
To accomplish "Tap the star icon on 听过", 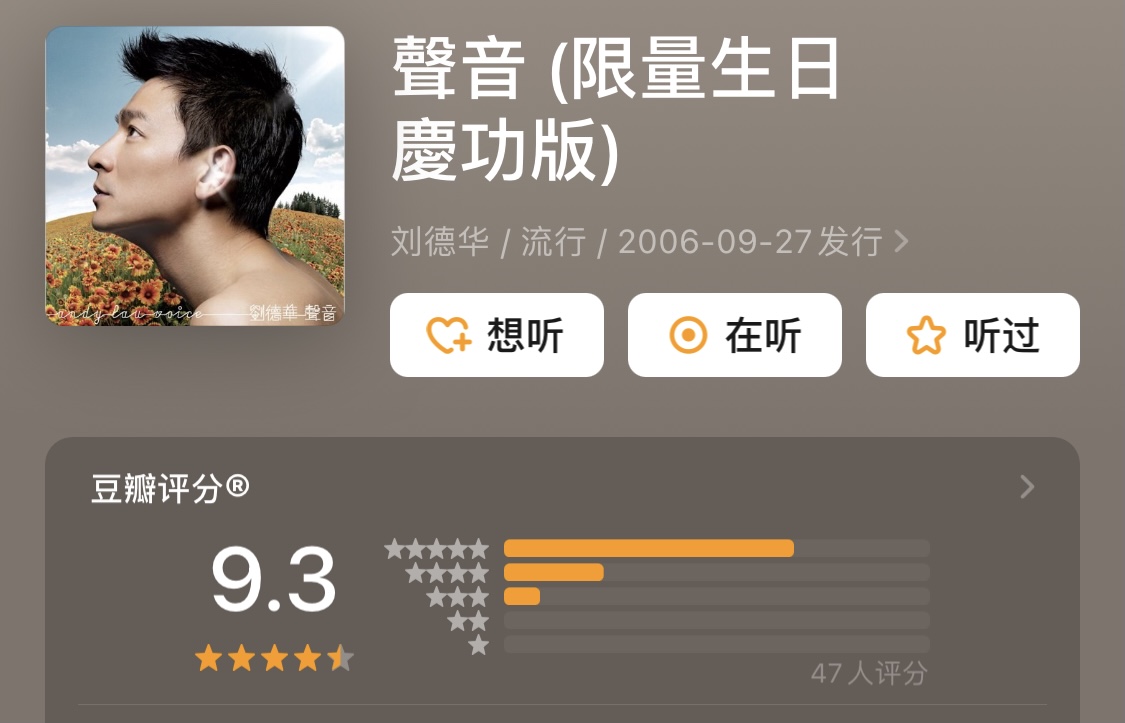I will click(x=926, y=335).
